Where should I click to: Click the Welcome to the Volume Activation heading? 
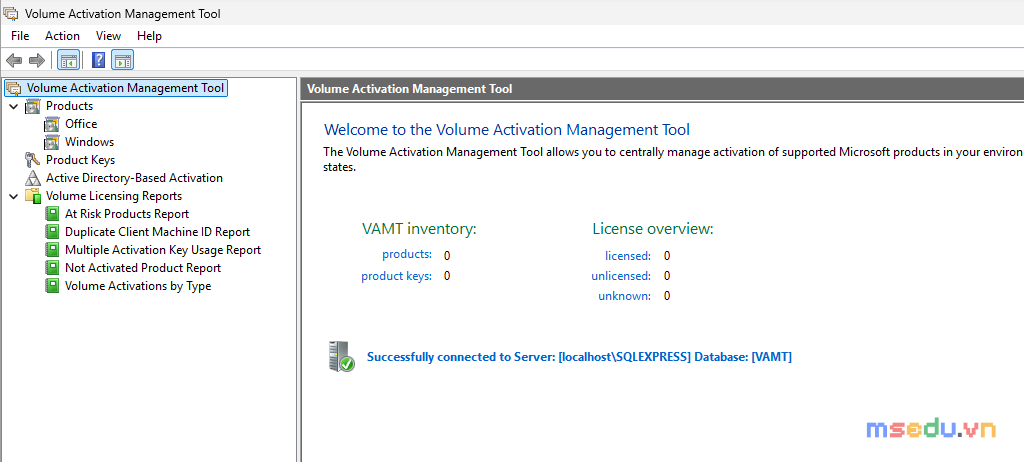tap(507, 129)
